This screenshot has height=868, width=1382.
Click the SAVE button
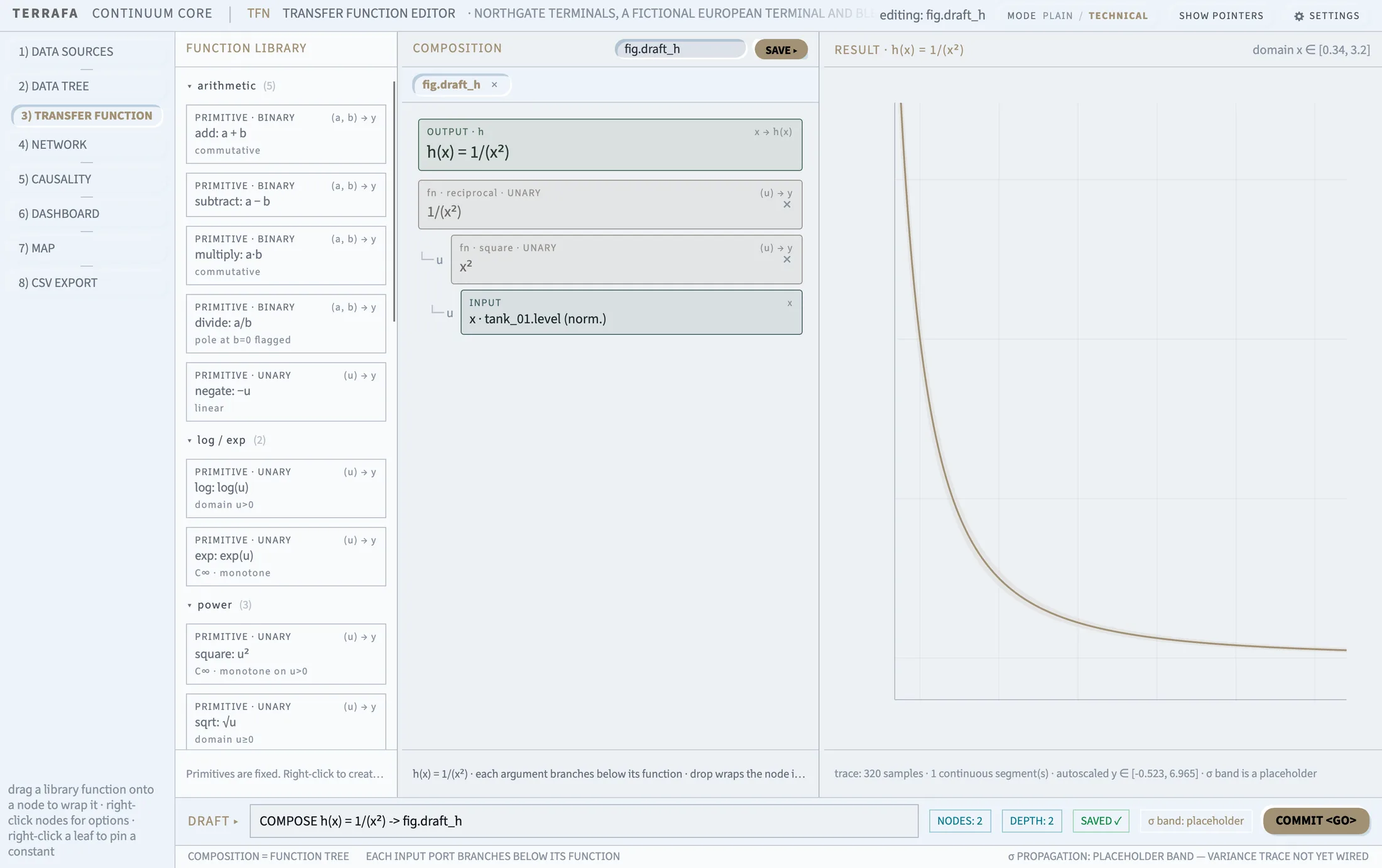click(x=781, y=50)
